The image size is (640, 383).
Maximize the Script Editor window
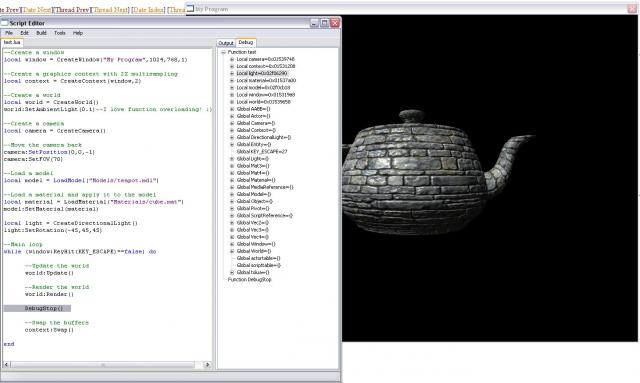(324, 23)
